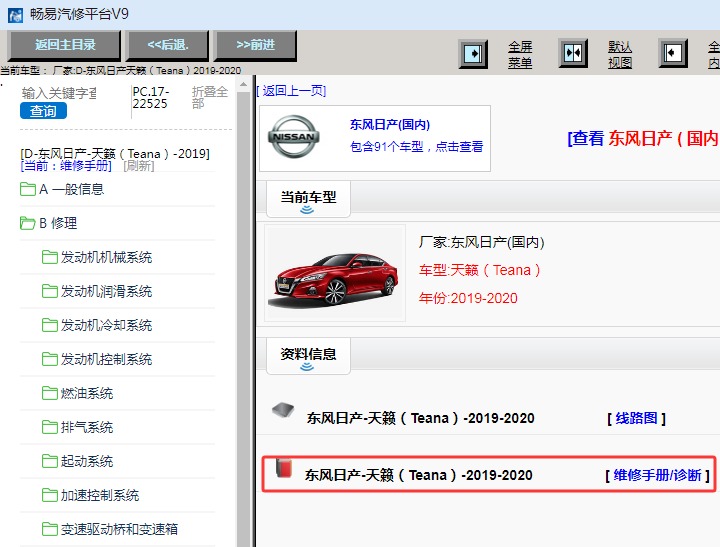
Task: Click the left tree scrollbar up arrow
Action: coord(243,85)
